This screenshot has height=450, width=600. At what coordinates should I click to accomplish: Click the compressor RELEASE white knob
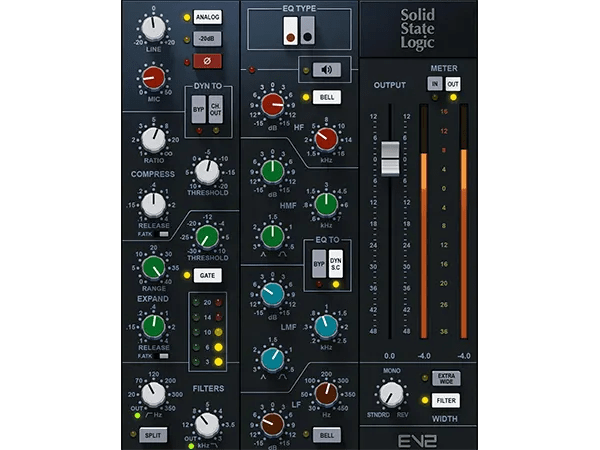click(x=153, y=204)
